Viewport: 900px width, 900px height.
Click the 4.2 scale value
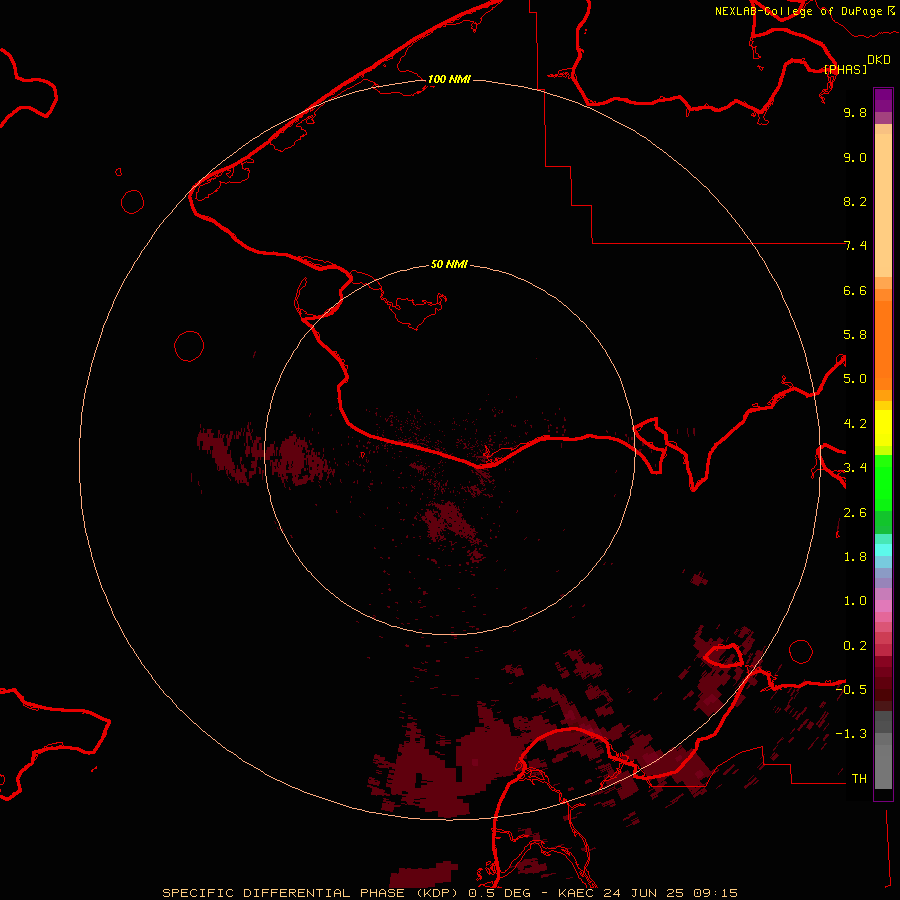pos(855,424)
